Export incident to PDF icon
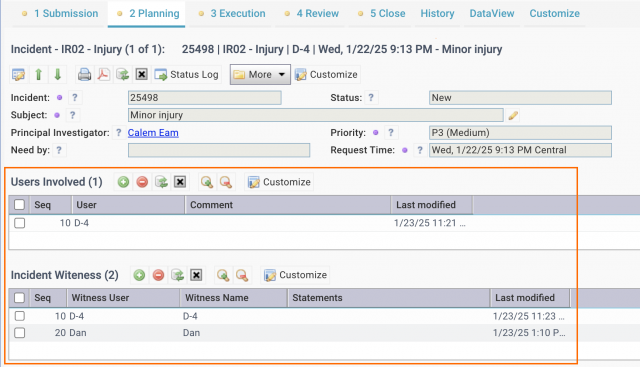Image resolution: width=640 pixels, height=367 pixels. pos(104,75)
